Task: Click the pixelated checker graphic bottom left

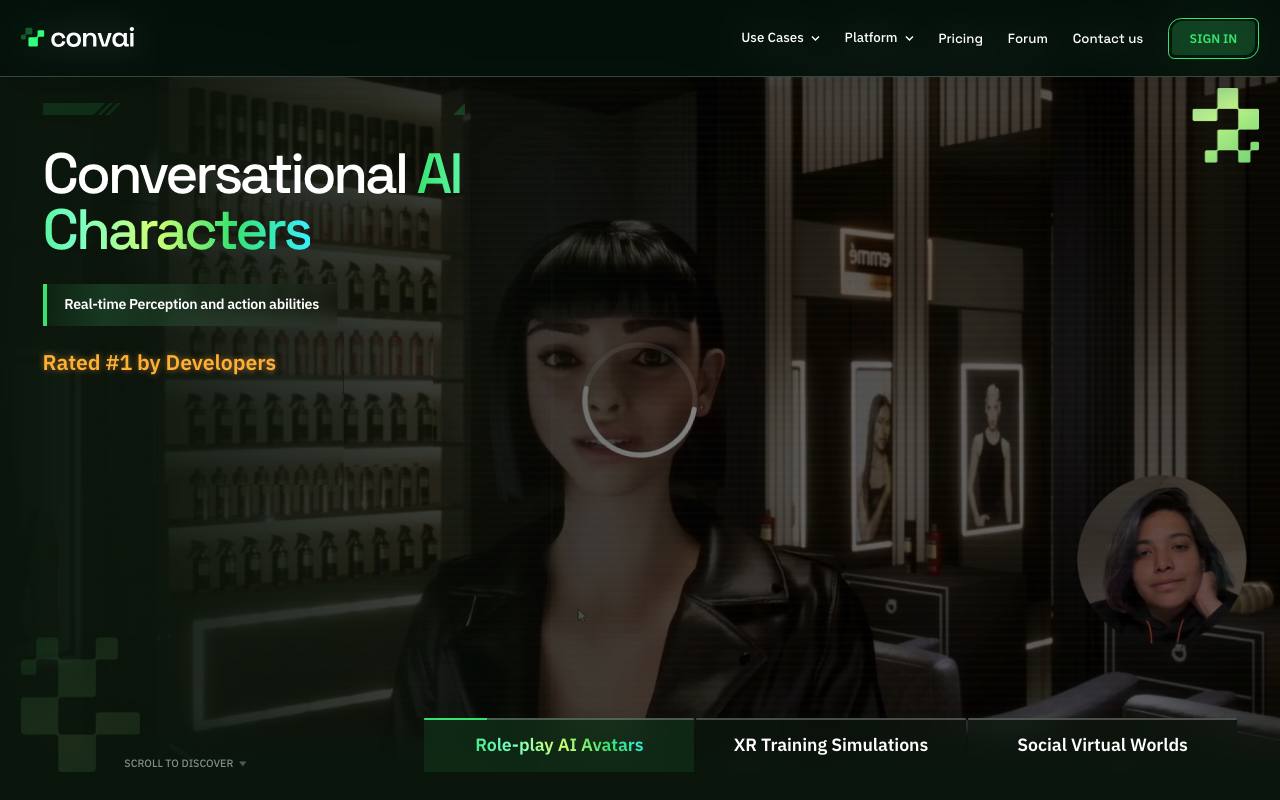Action: [80, 704]
